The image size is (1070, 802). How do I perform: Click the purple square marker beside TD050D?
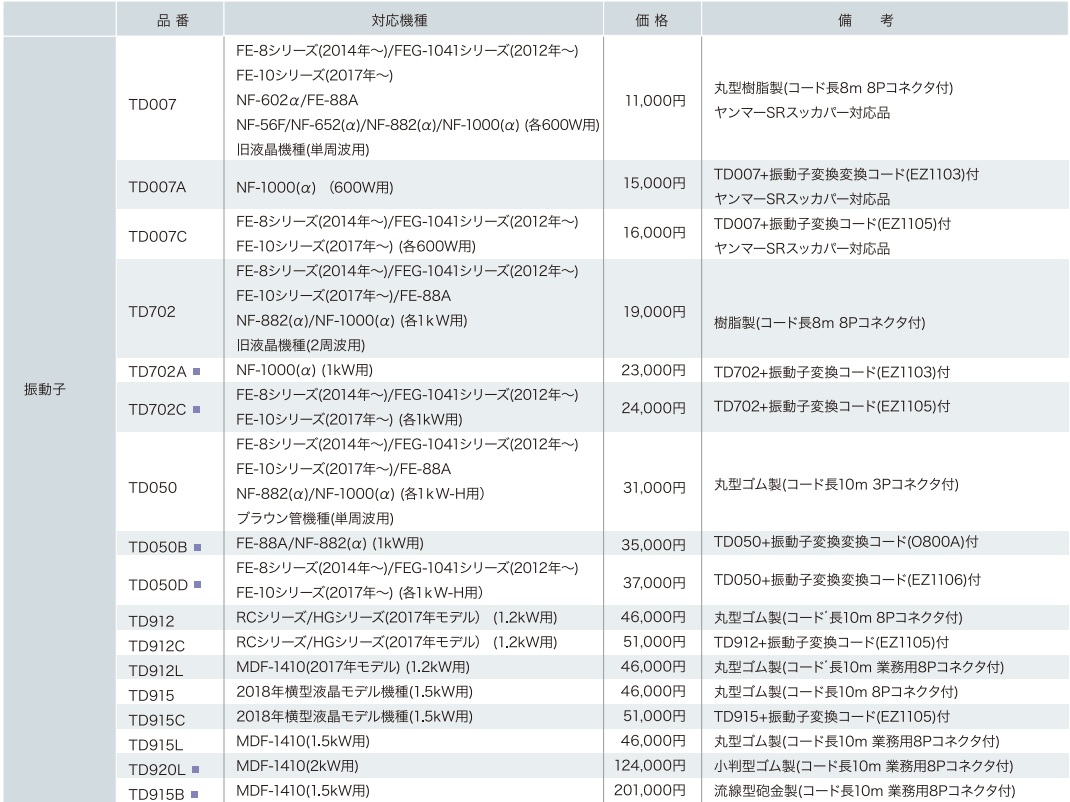197,584
